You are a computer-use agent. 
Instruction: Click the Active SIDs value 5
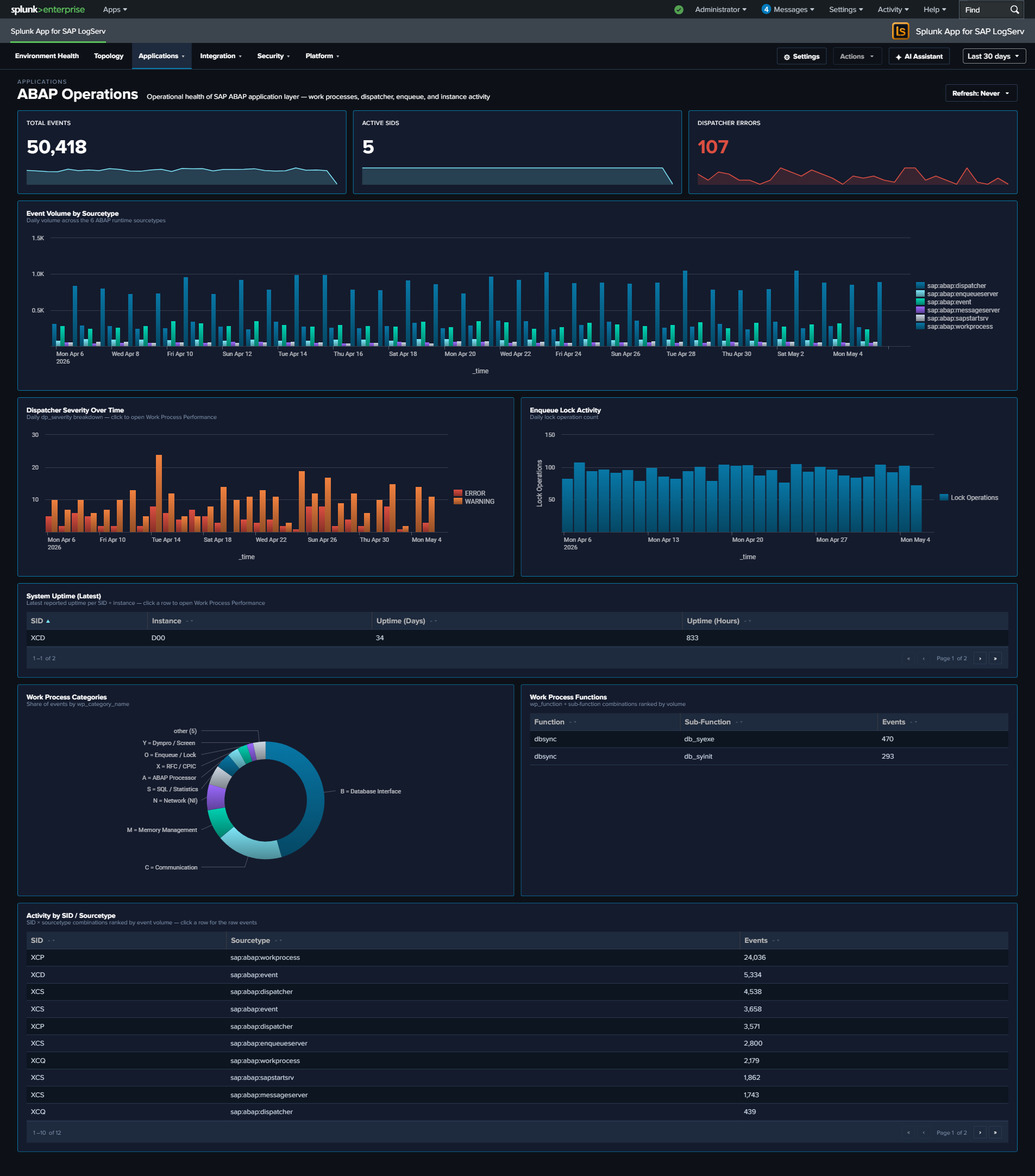368,147
